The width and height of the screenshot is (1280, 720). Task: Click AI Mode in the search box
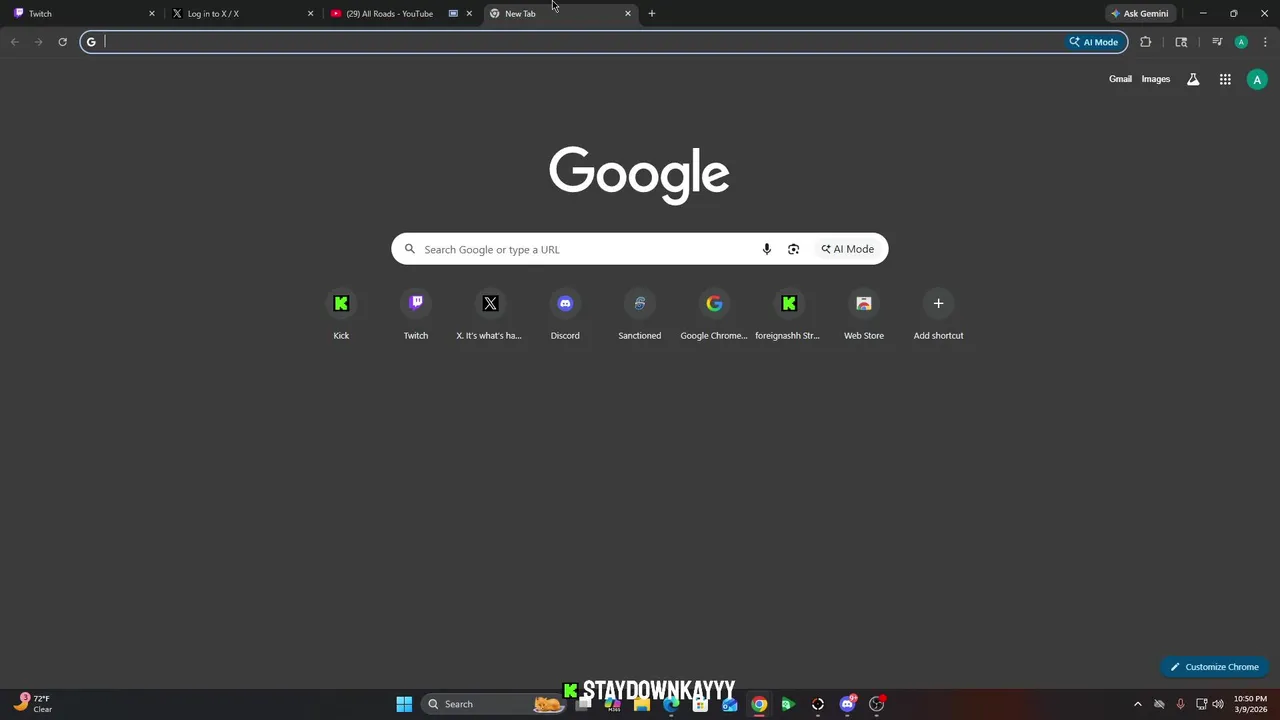pos(848,249)
